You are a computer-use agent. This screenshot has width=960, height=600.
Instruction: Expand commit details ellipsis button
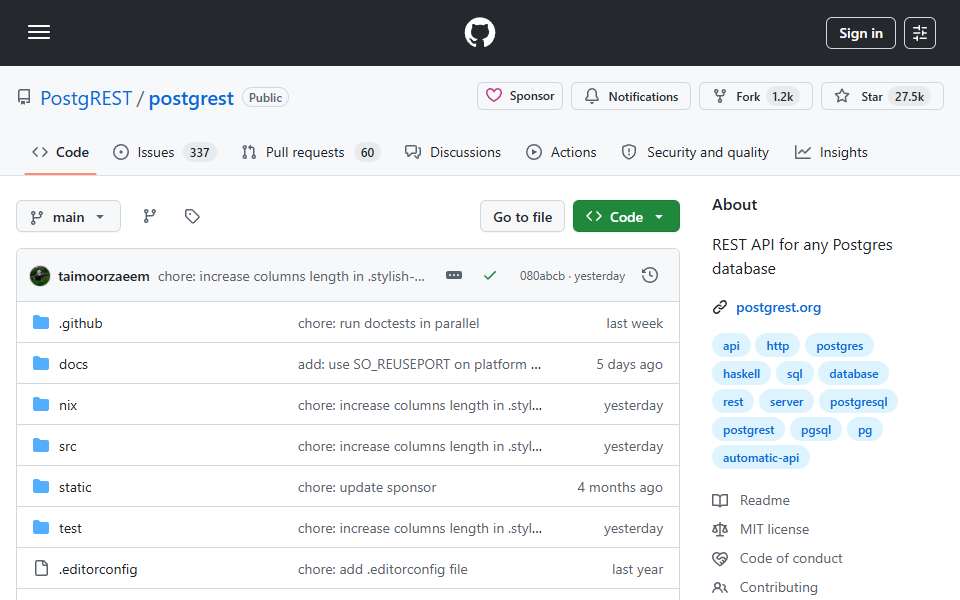point(454,276)
